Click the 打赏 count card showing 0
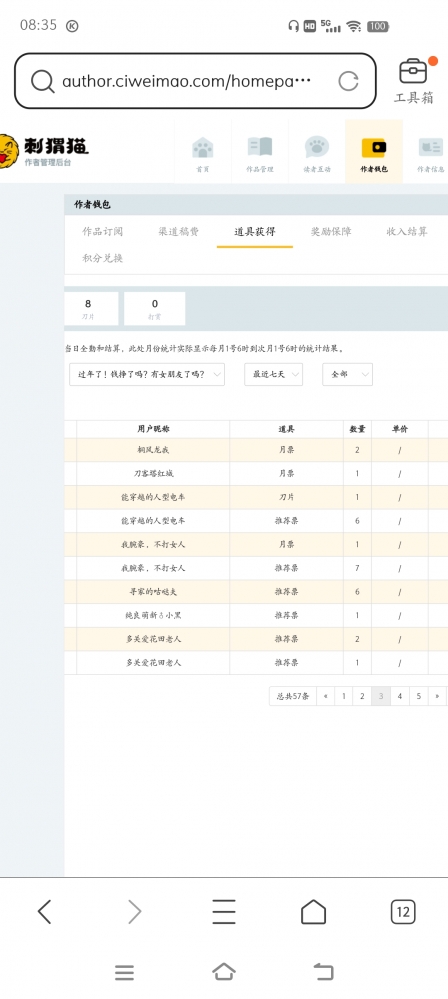 click(154, 308)
